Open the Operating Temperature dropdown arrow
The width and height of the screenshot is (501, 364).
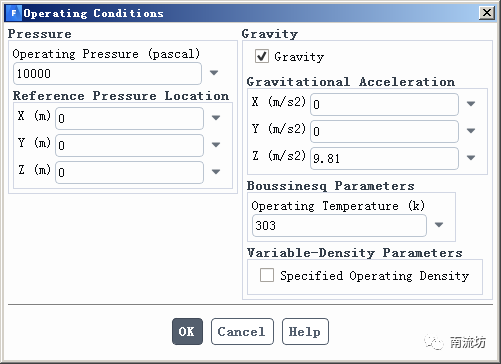[x=439, y=225]
